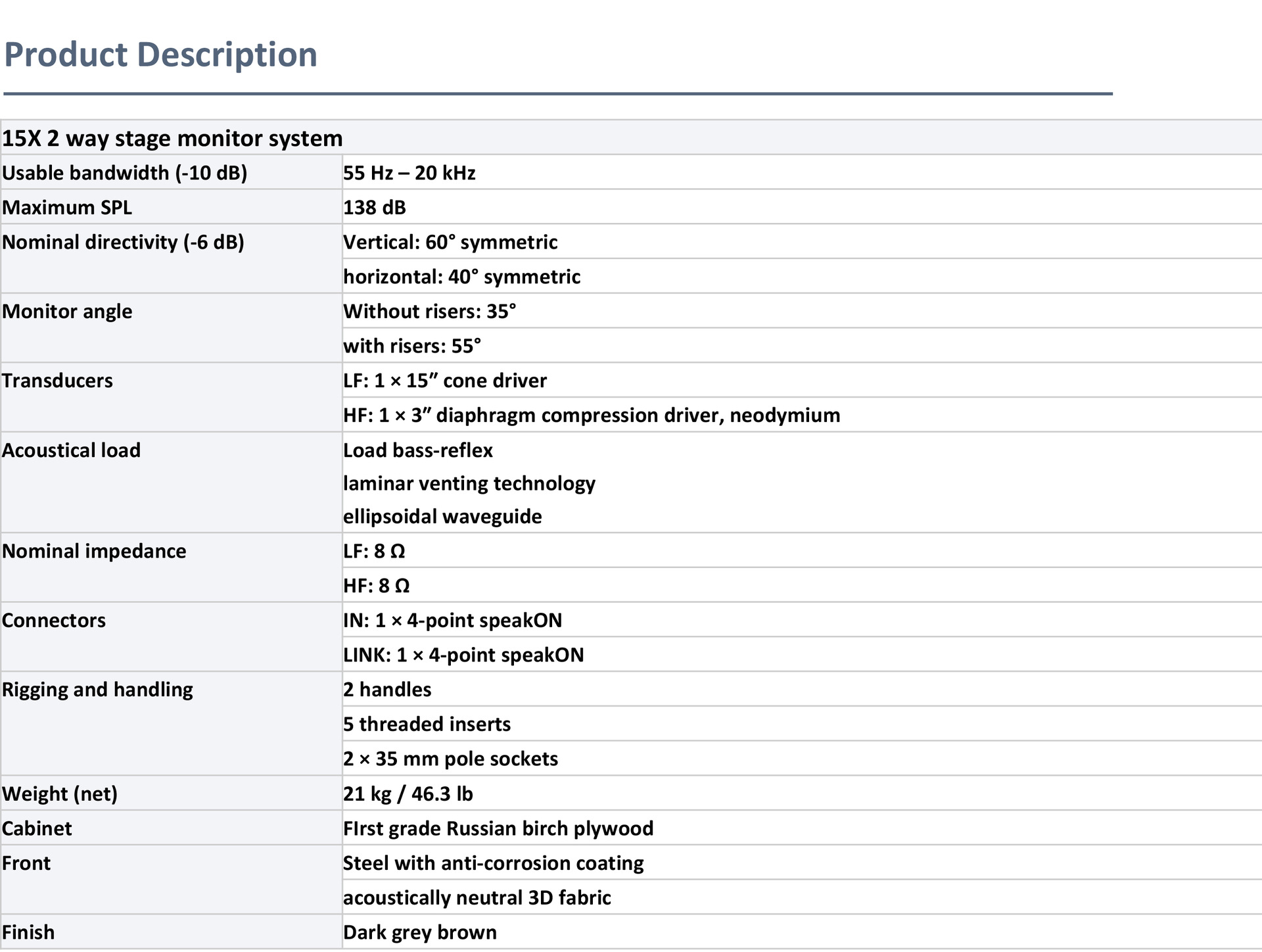The height and width of the screenshot is (952, 1262).
Task: Click LINK: 1 × 4-point speakON text
Action: 463,655
